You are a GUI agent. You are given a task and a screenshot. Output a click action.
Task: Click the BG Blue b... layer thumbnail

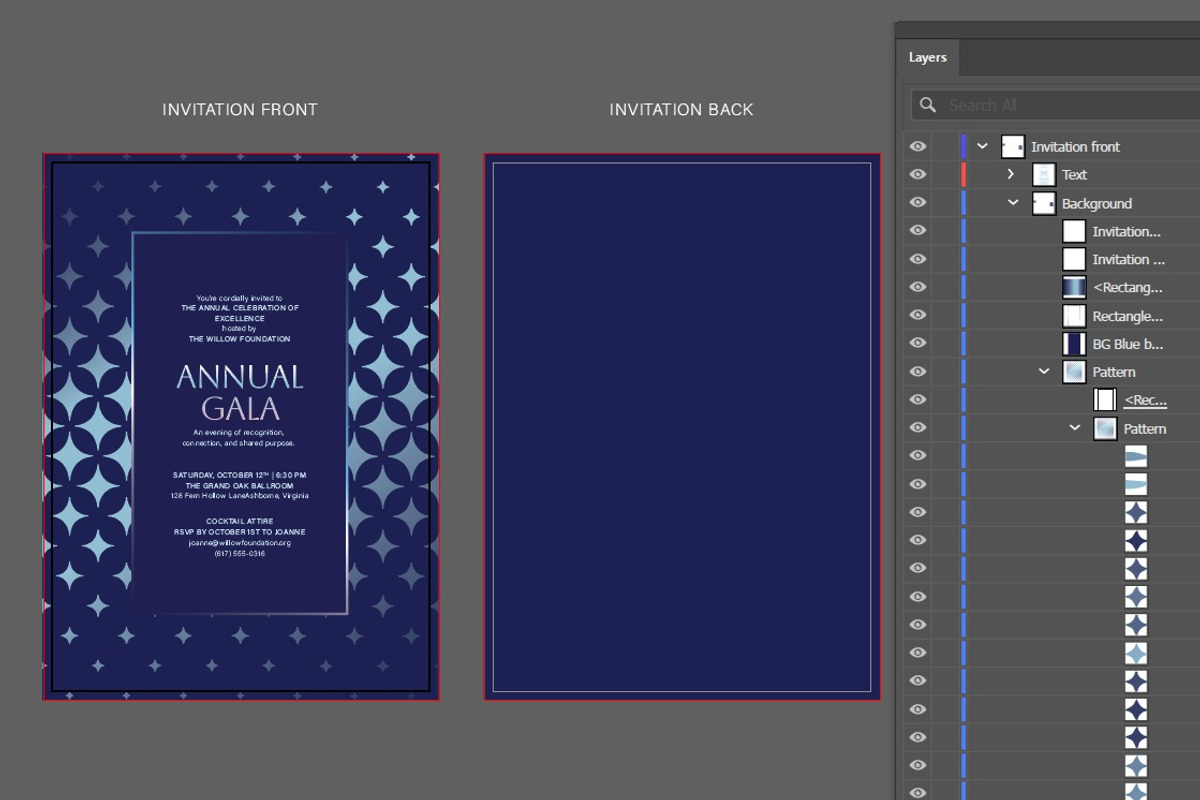click(x=1074, y=344)
